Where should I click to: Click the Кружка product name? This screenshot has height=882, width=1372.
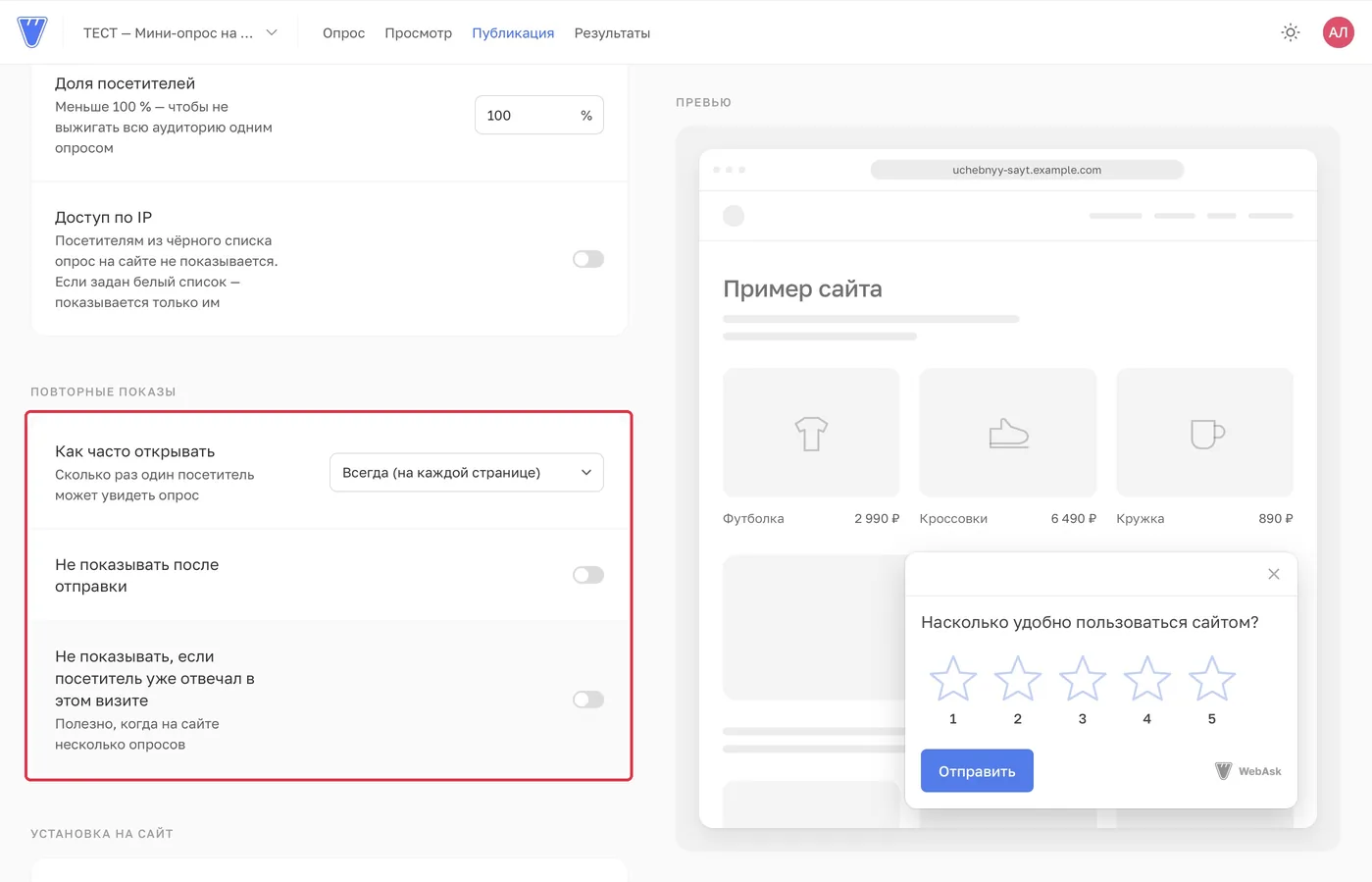click(x=1141, y=518)
